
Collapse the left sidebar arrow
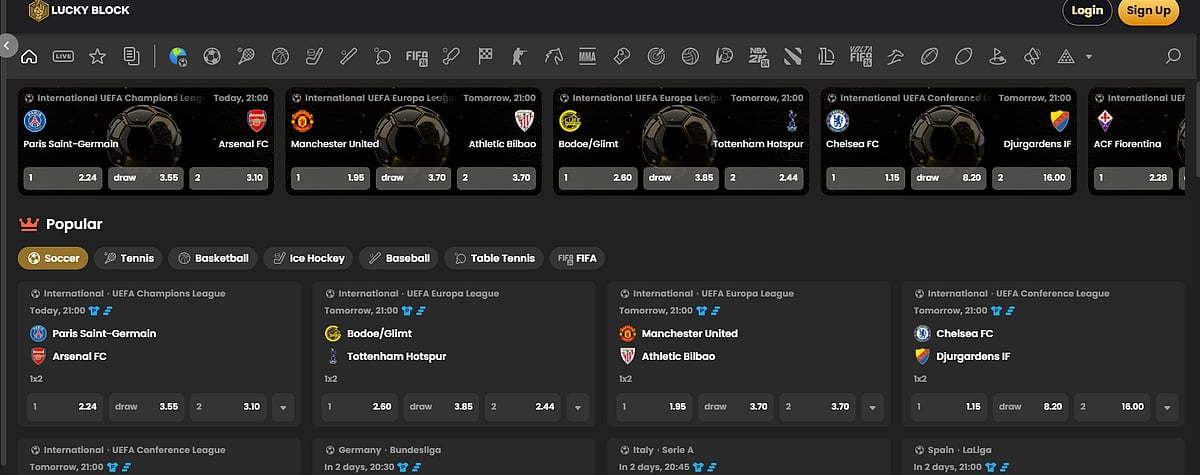pyautogui.click(x=8, y=45)
